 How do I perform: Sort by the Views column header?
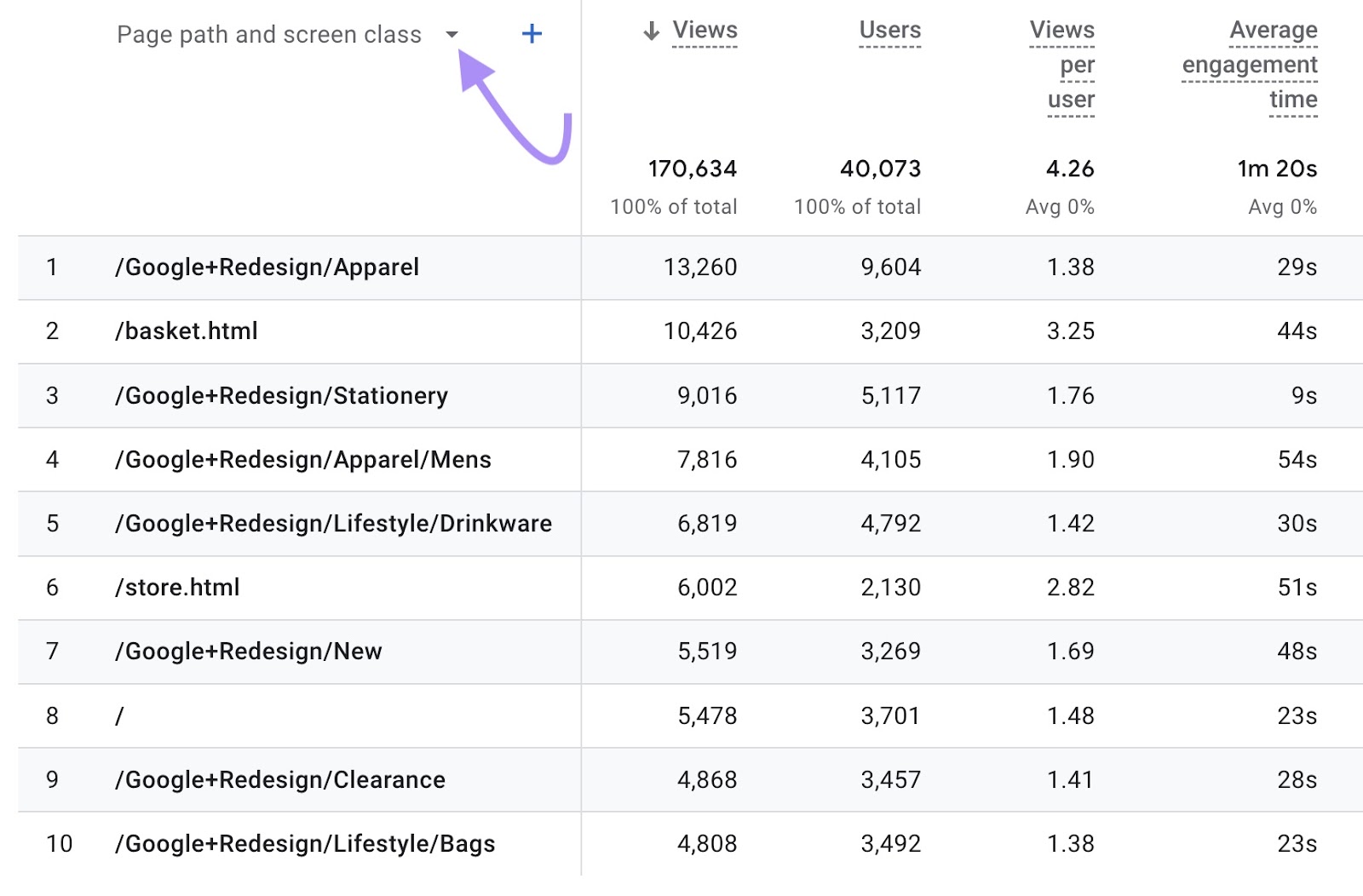[x=705, y=31]
